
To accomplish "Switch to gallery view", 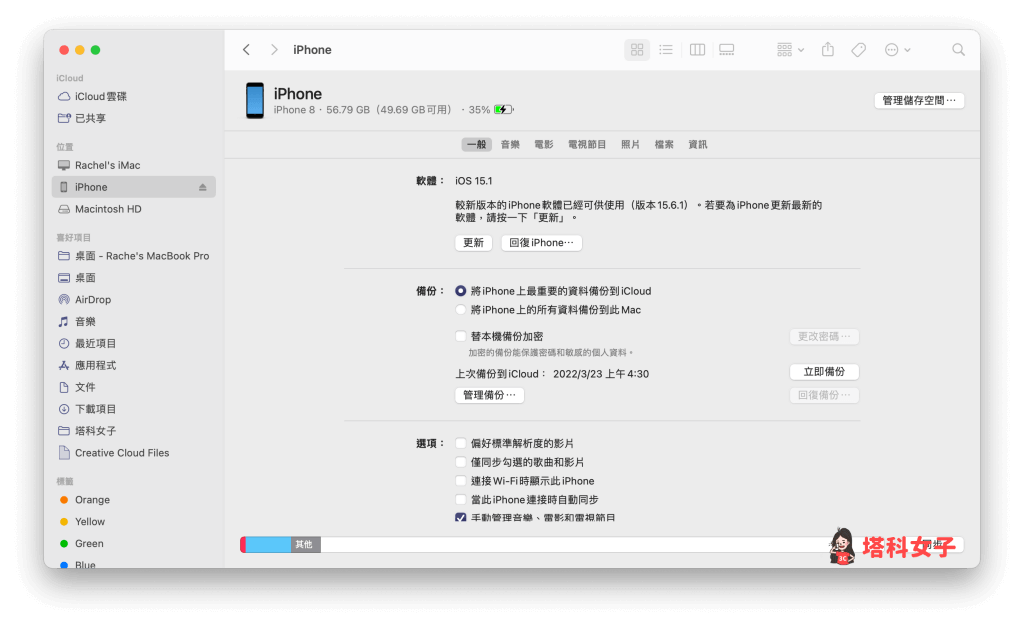I will [726, 50].
